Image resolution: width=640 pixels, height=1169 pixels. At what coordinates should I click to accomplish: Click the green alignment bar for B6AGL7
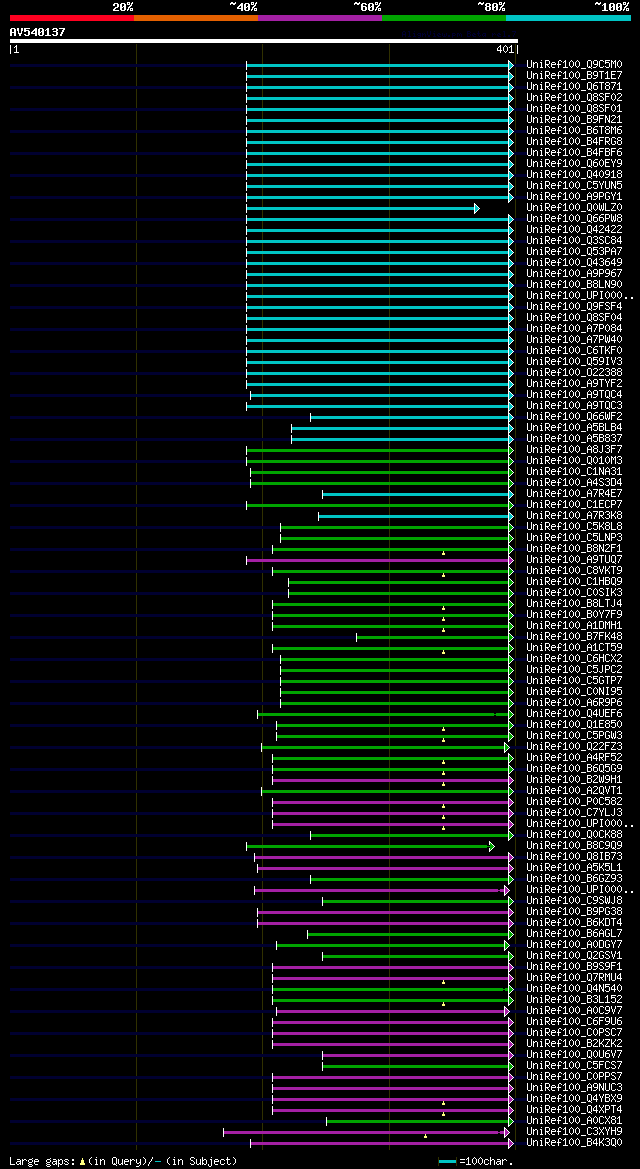tap(410, 934)
